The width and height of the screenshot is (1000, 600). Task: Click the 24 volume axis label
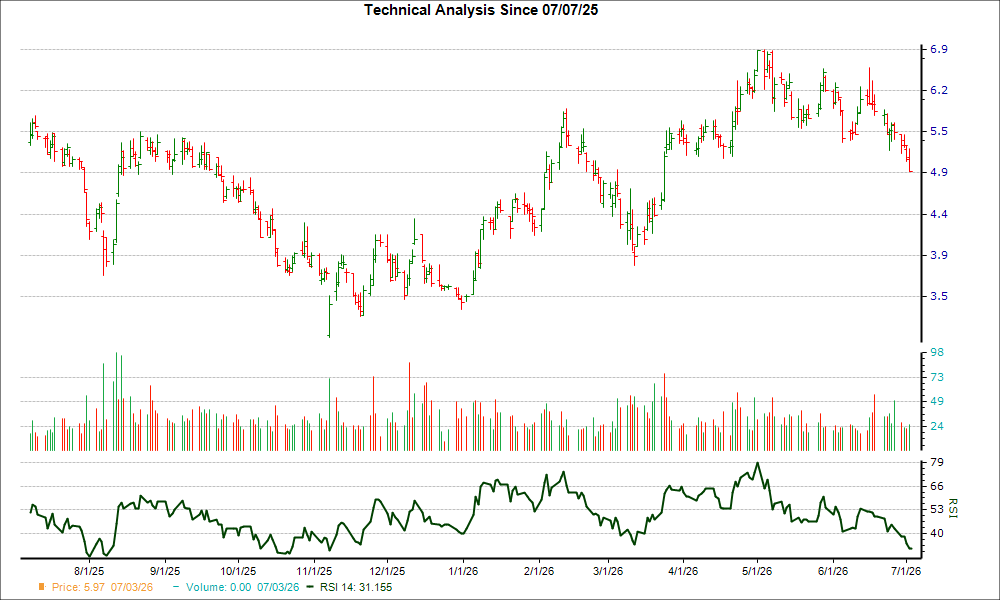tap(937, 426)
